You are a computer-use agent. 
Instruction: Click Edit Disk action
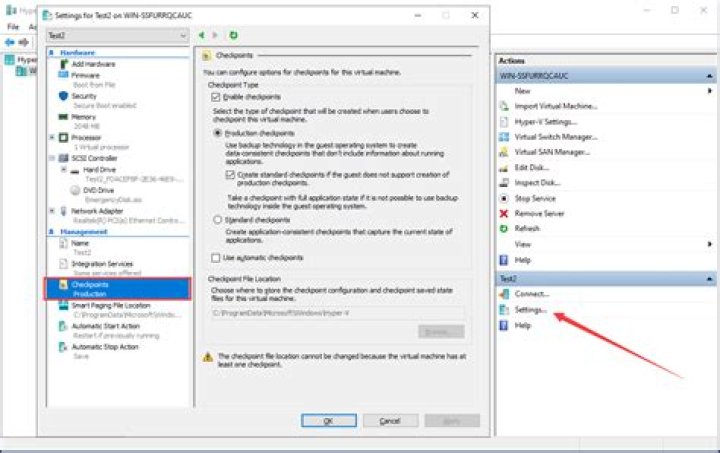532,168
